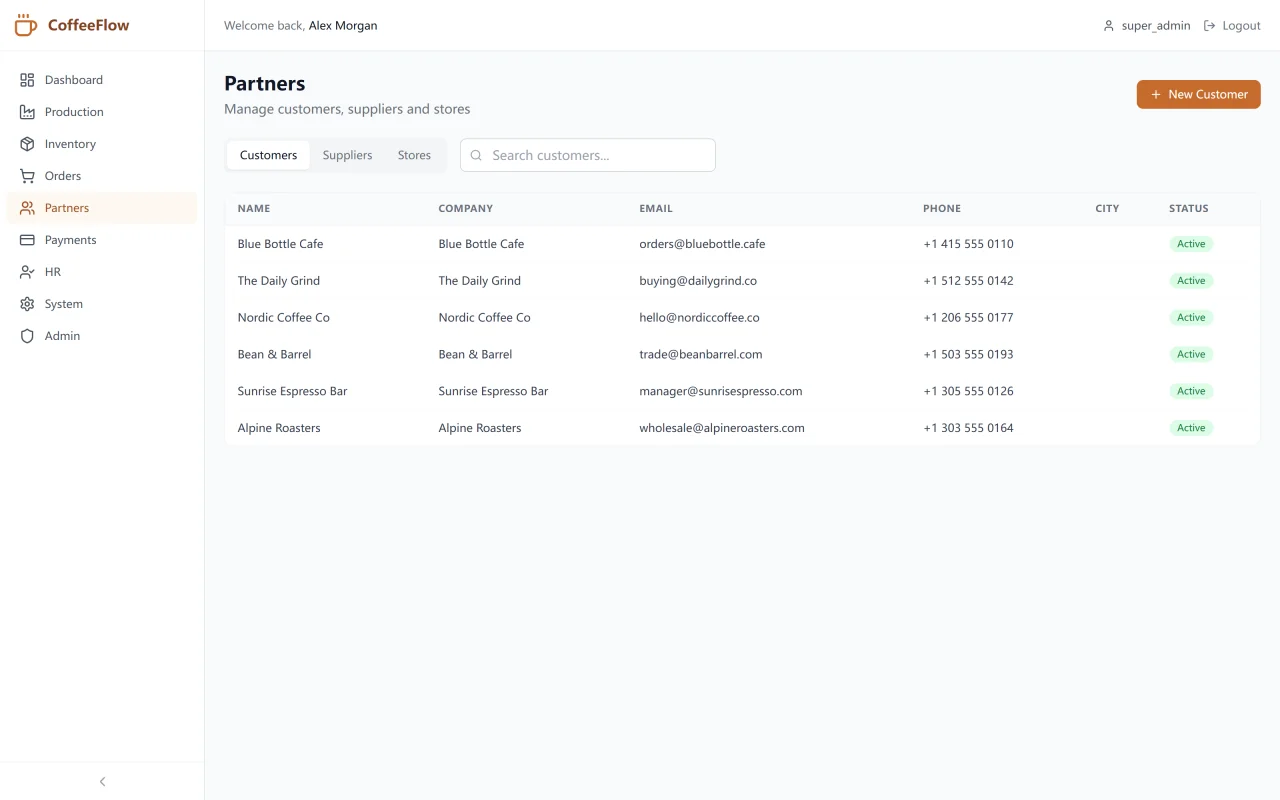The image size is (1280, 800).
Task: Switch to the Customers tab
Action: [268, 155]
